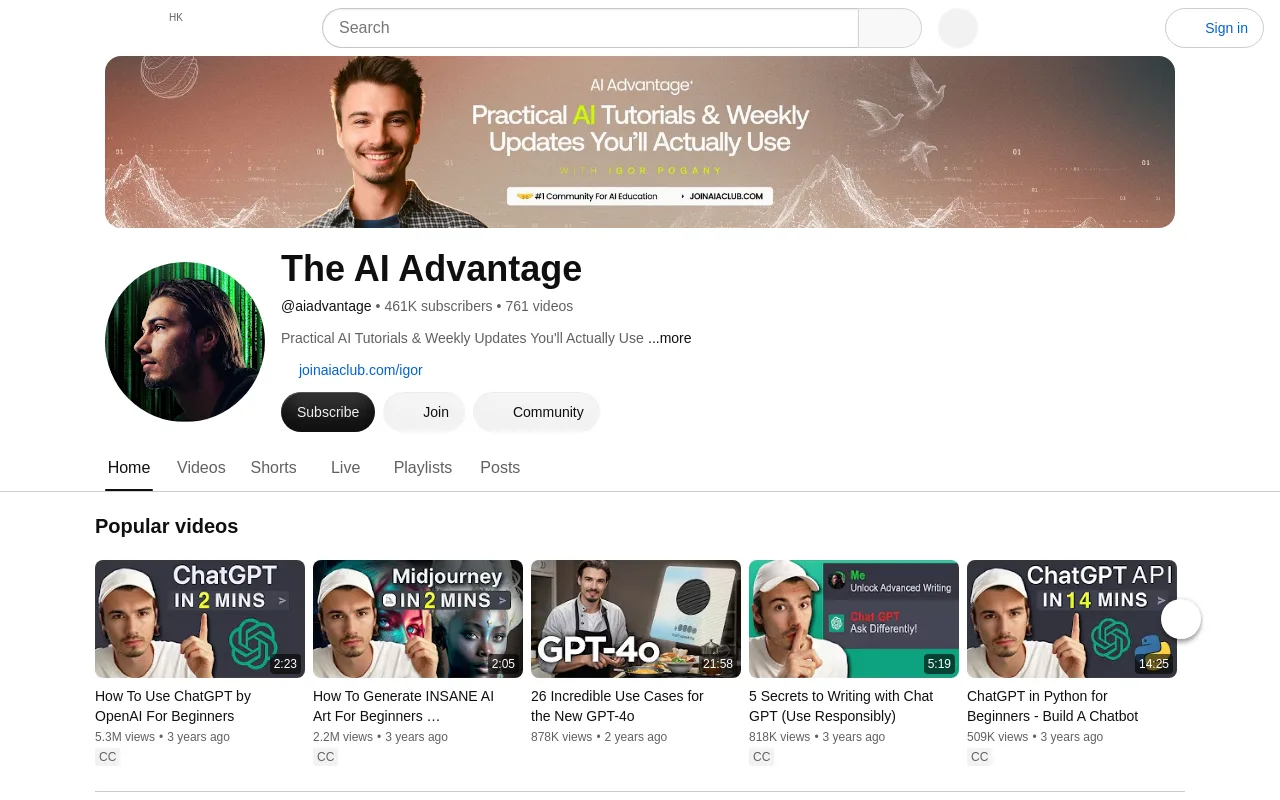
Task: Click the '761 videos' count text
Action: click(x=539, y=306)
